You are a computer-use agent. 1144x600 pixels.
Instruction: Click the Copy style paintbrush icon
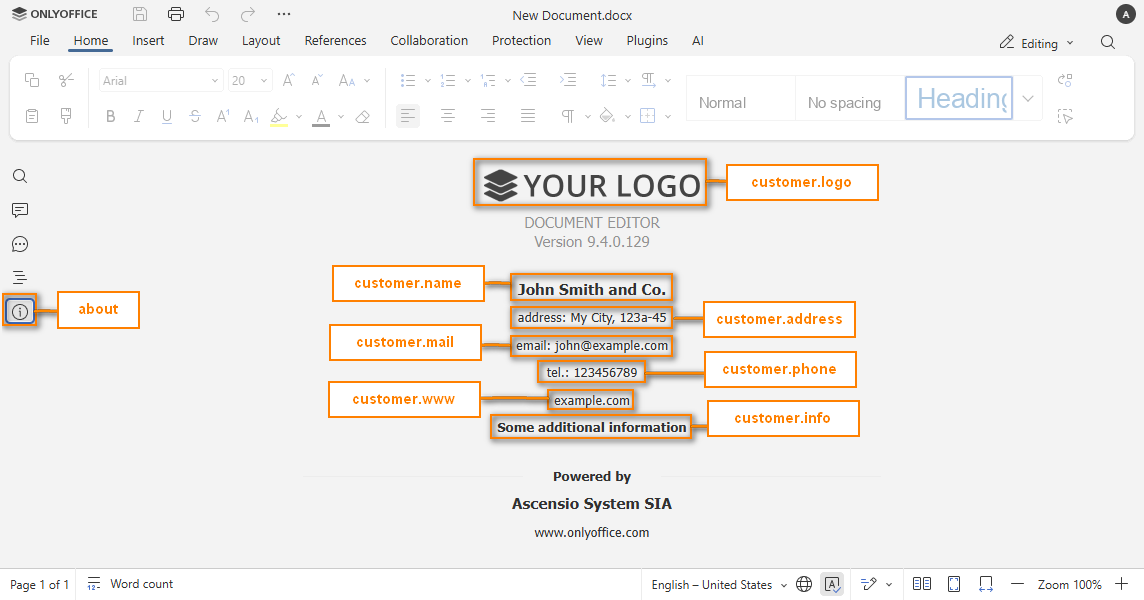pos(66,116)
